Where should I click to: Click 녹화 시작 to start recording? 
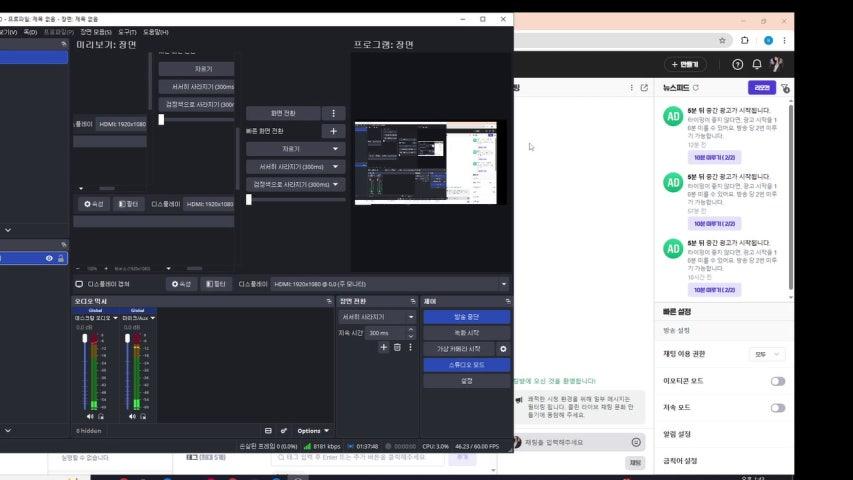tap(467, 333)
